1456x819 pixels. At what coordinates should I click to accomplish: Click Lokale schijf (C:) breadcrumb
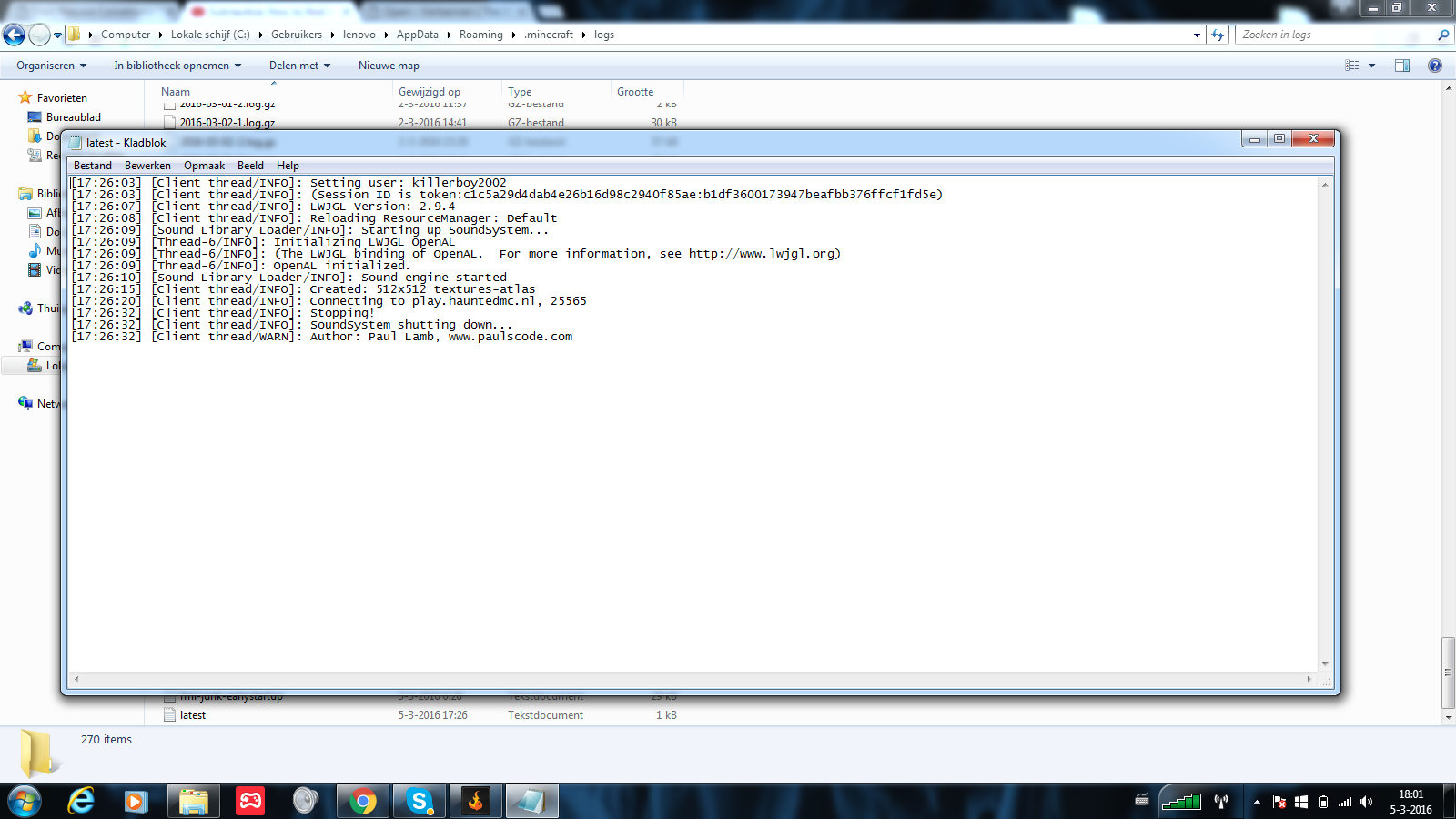coord(210,35)
